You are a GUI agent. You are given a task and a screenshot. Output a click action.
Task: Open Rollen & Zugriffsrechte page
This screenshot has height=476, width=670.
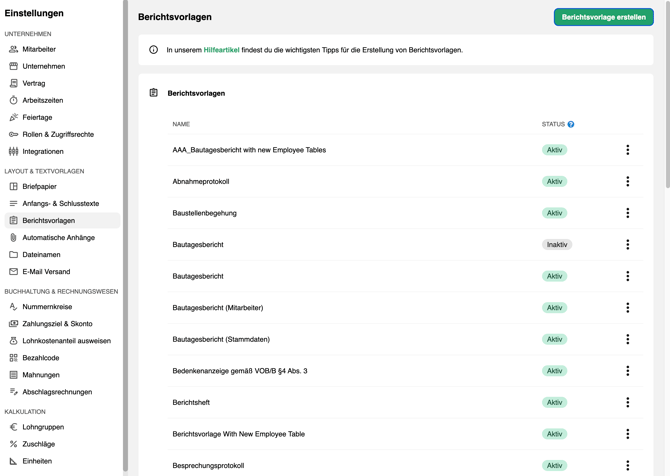[62, 134]
